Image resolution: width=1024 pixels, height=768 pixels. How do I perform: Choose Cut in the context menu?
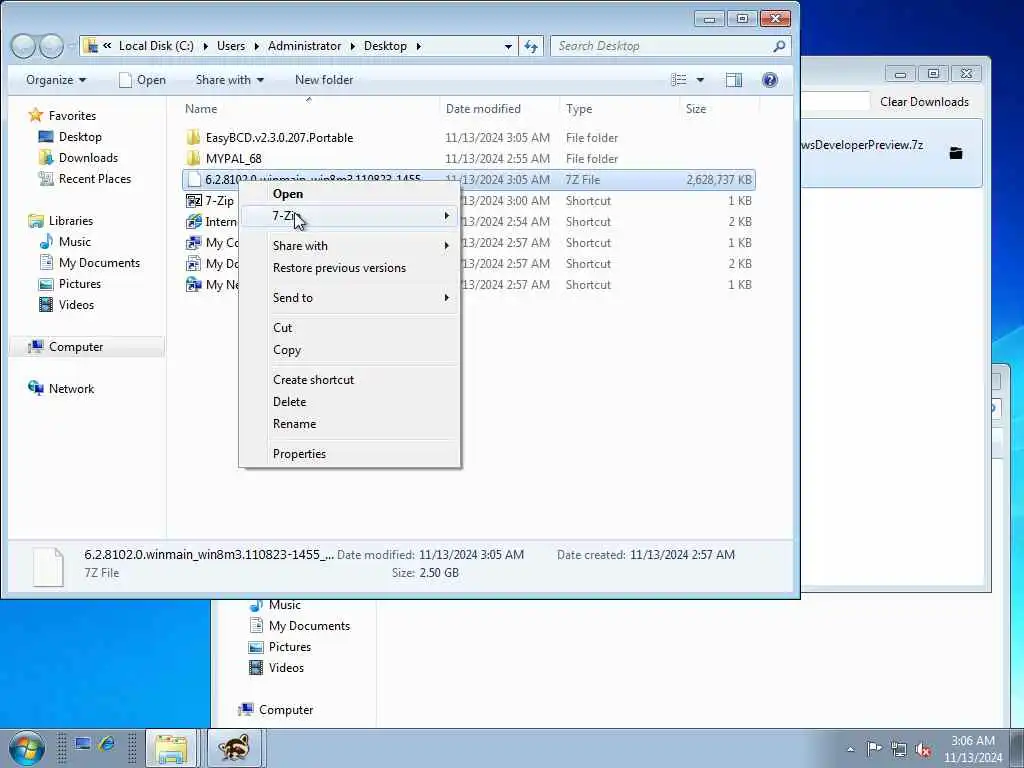[351, 328]
